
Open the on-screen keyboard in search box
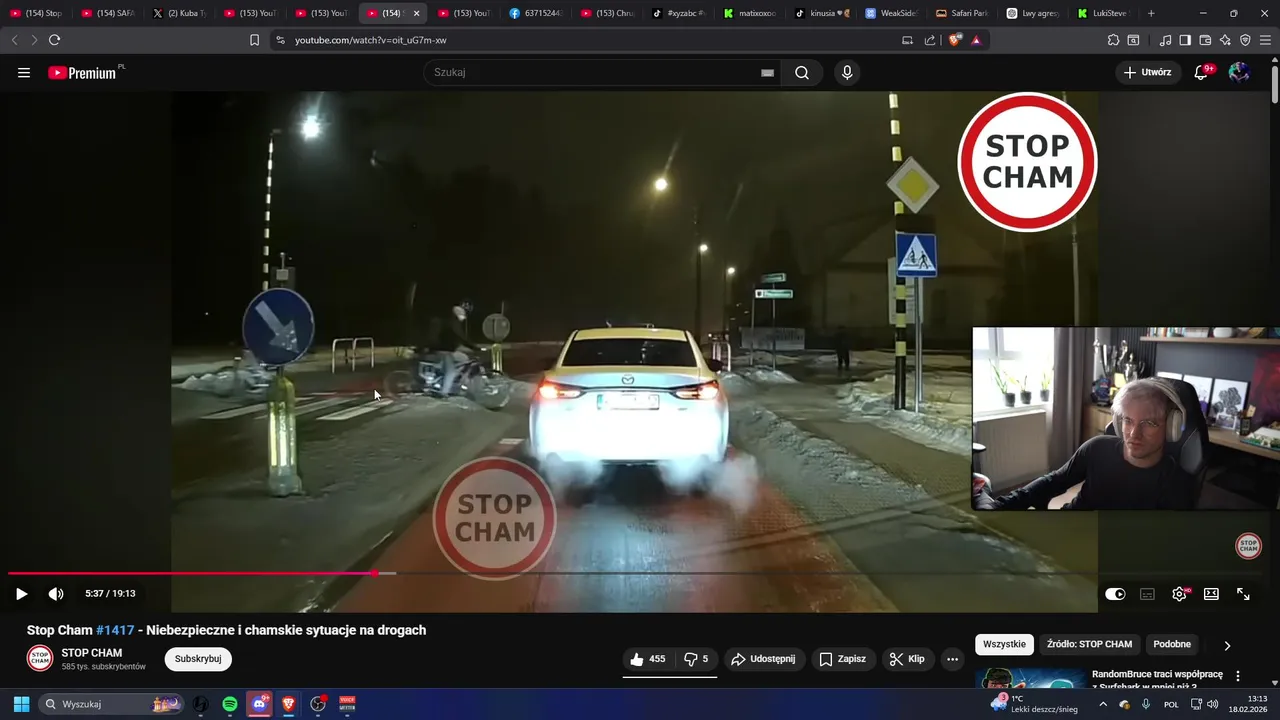click(x=767, y=73)
